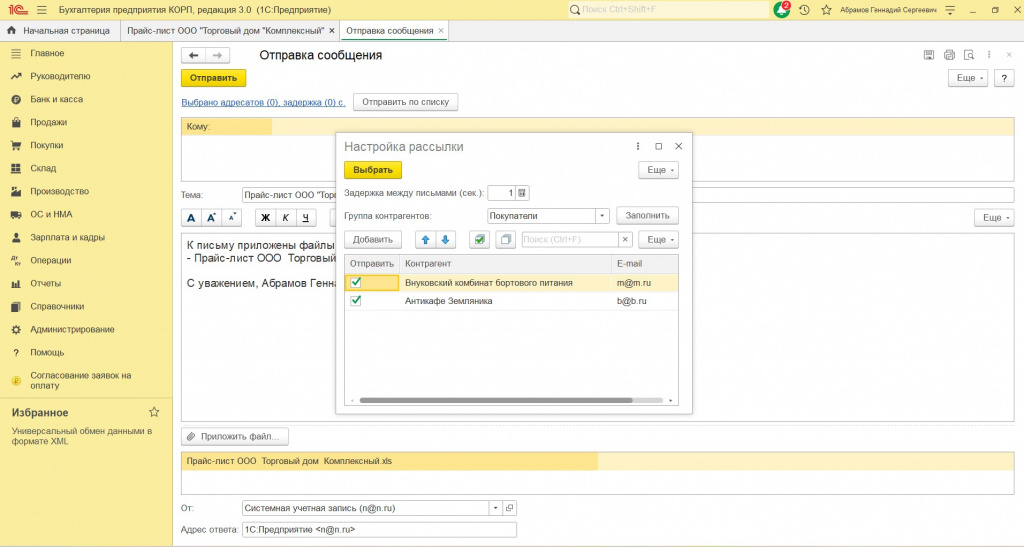The image size is (1024, 547).
Task: Click star icon next to Избранное
Action: point(154,412)
